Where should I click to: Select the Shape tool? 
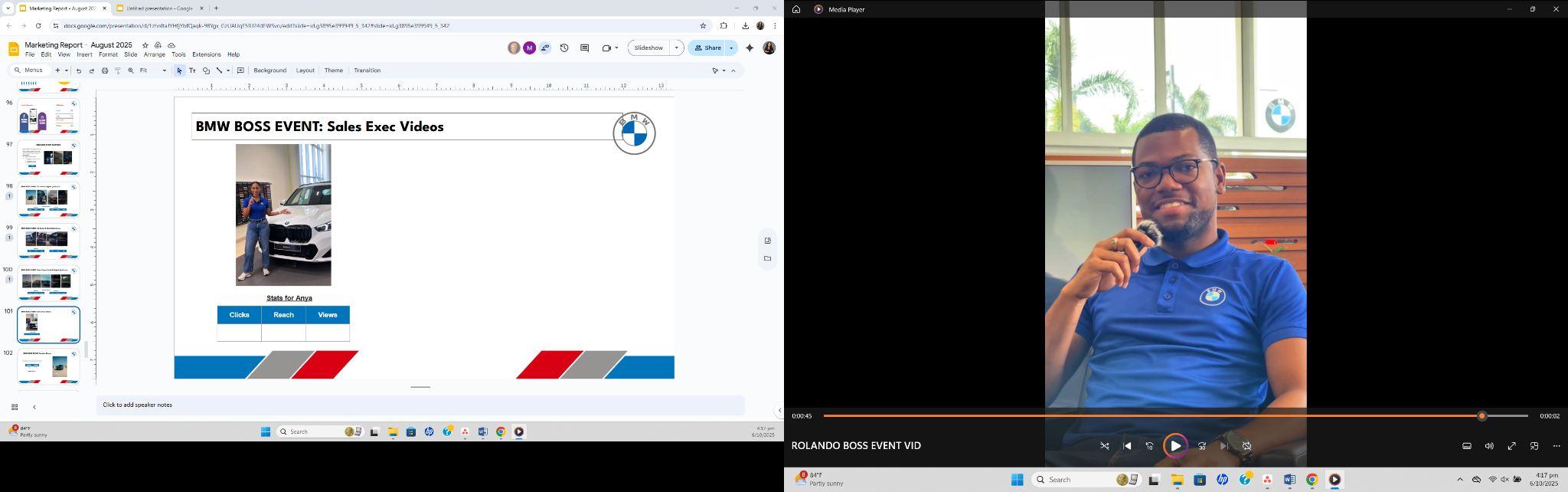(x=206, y=71)
